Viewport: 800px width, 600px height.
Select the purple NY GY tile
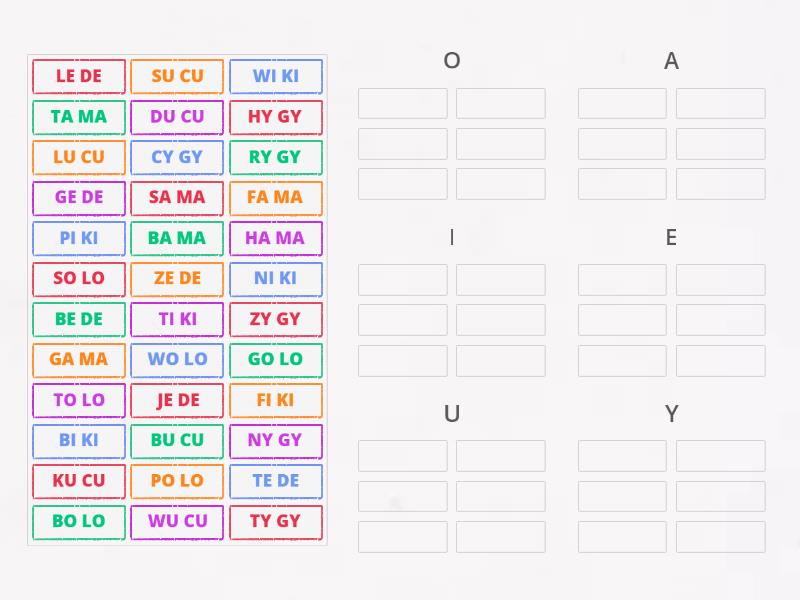[x=276, y=441]
